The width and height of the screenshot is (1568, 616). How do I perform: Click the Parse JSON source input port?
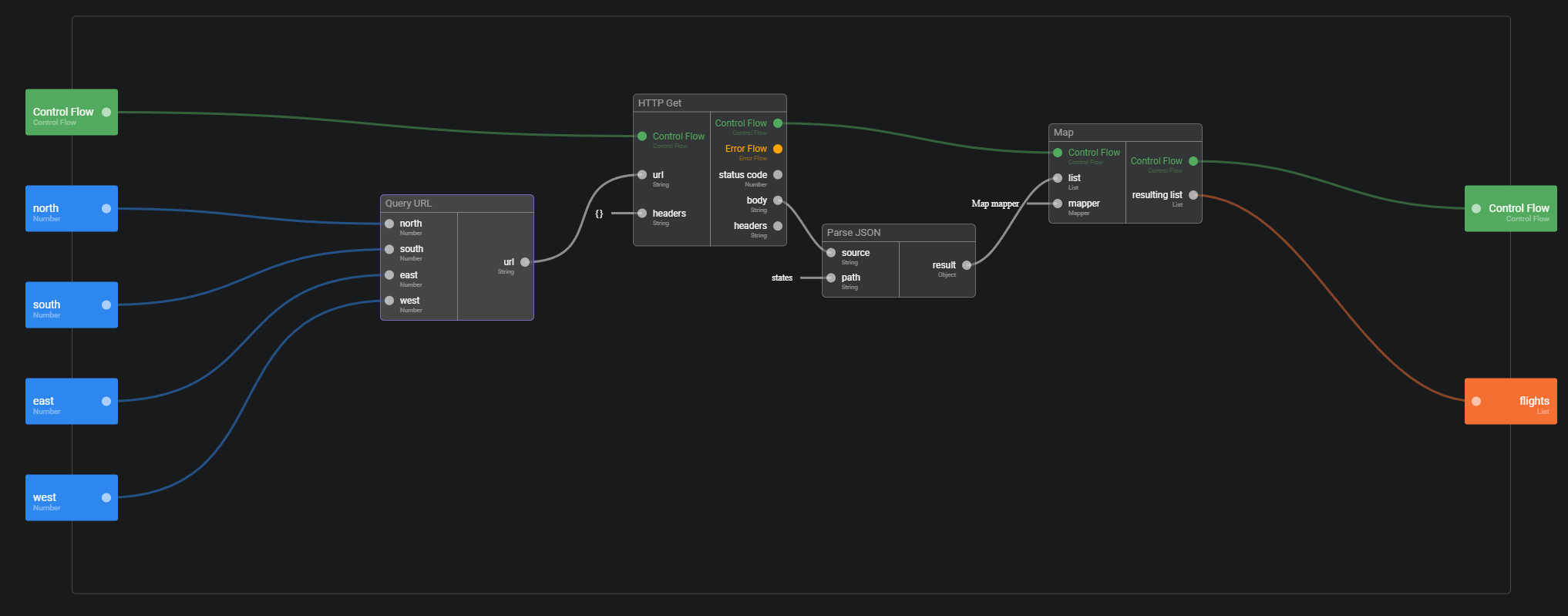pyautogui.click(x=831, y=253)
